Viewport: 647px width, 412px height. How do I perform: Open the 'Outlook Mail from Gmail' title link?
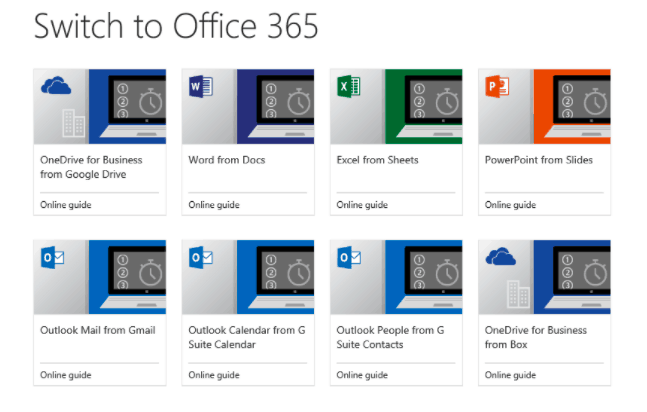(x=98, y=330)
